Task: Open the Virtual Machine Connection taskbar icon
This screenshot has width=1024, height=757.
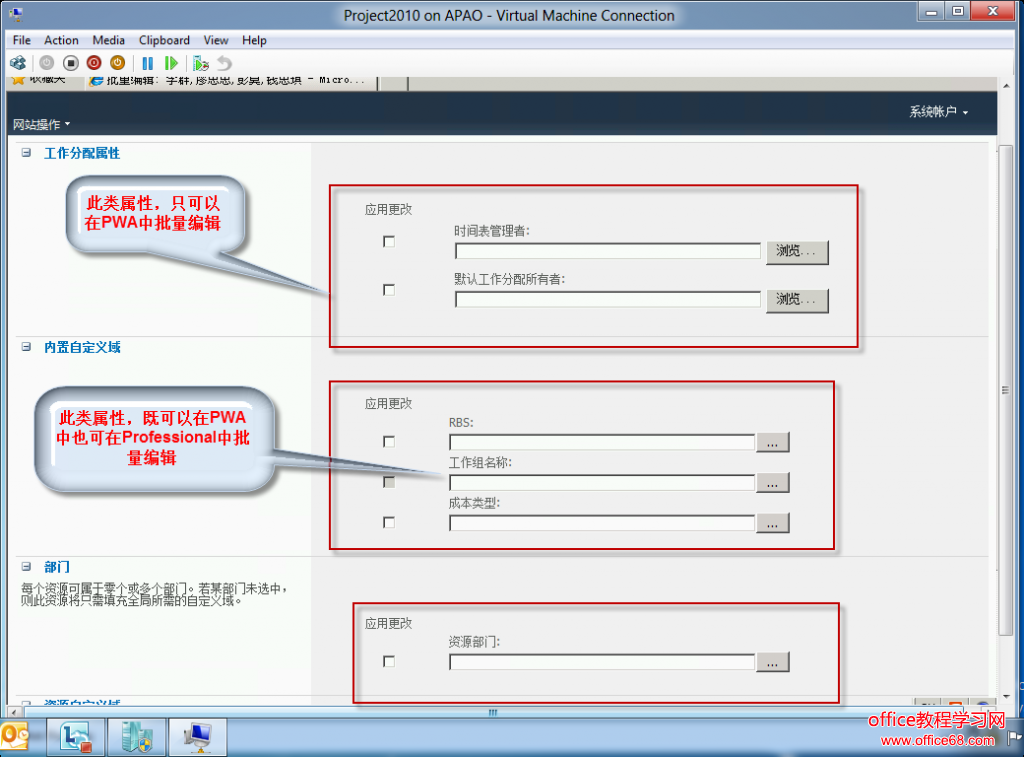Action: (x=197, y=737)
